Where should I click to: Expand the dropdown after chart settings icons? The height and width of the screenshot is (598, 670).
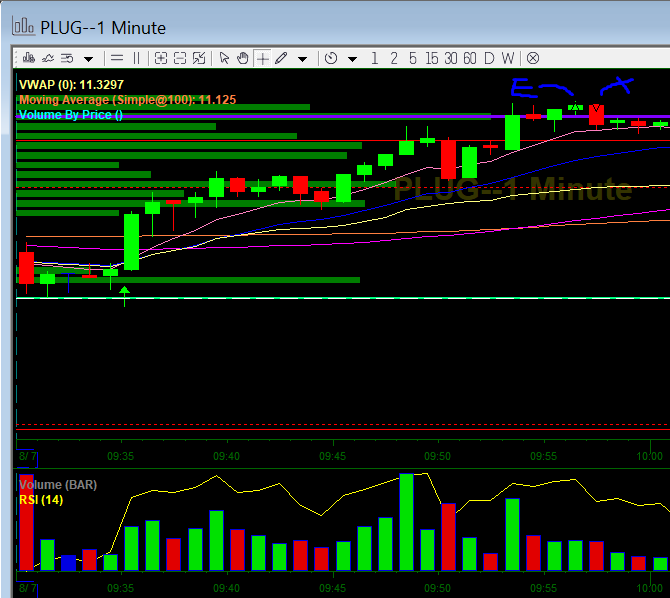[88, 59]
